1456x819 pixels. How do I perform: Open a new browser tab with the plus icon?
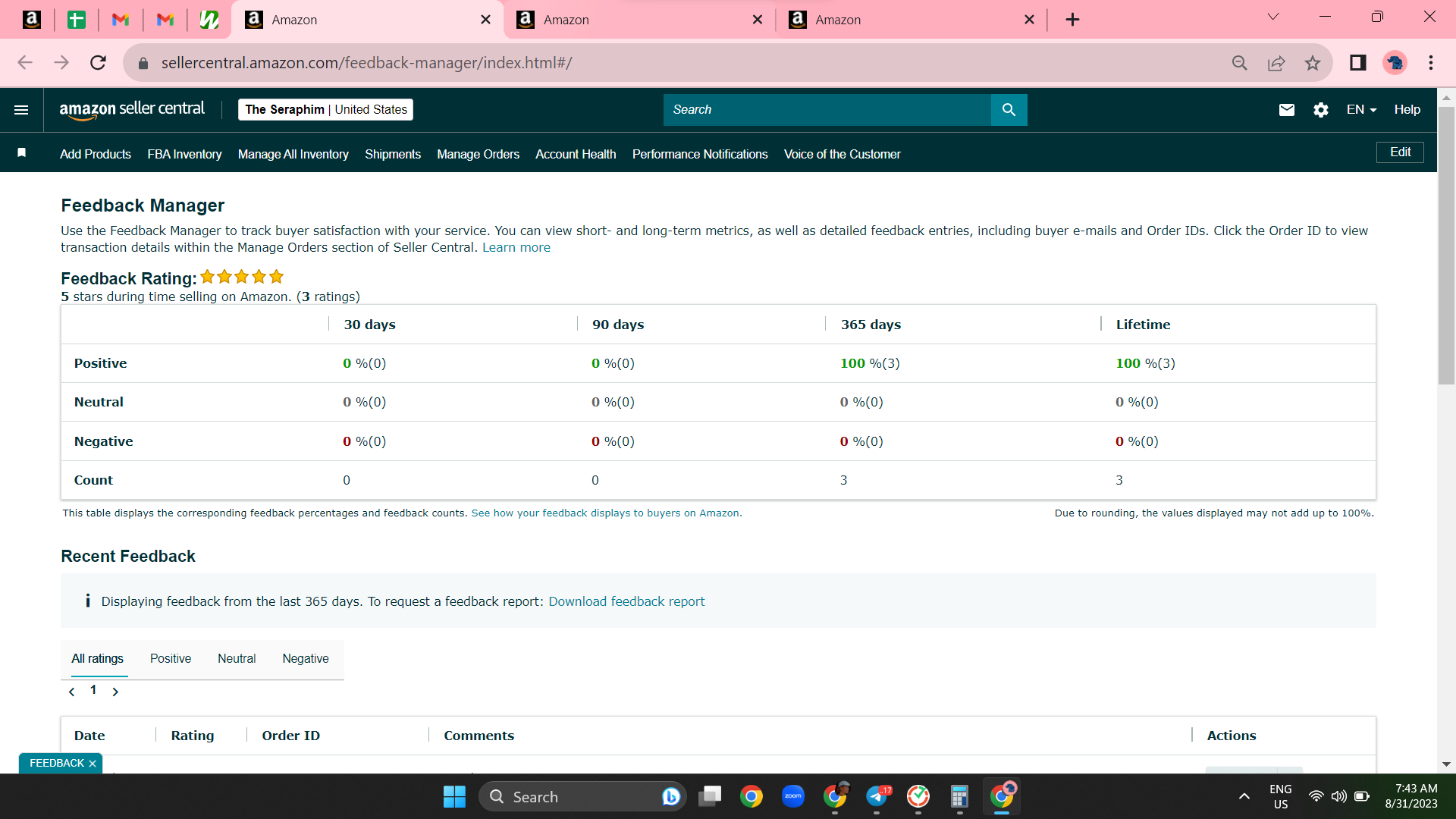pos(1072,20)
